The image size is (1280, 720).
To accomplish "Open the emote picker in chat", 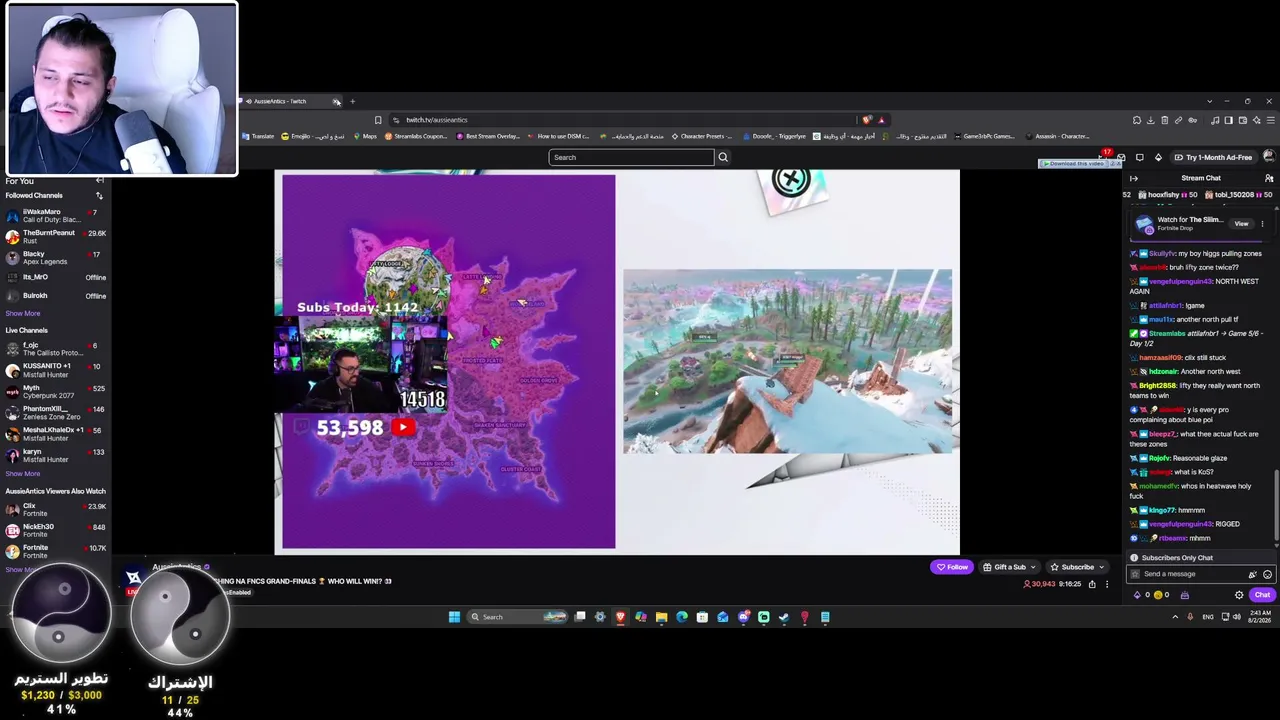I will point(1267,575).
